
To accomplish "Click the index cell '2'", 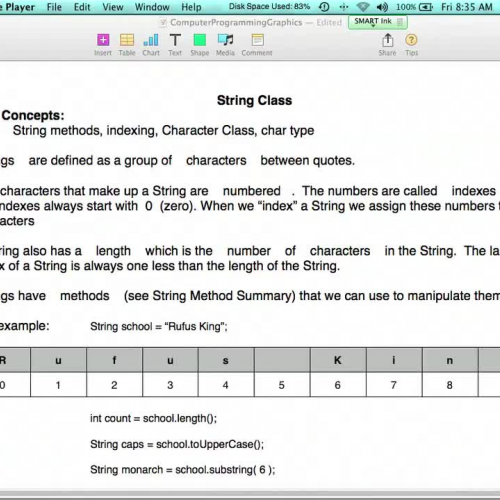I will tap(114, 385).
